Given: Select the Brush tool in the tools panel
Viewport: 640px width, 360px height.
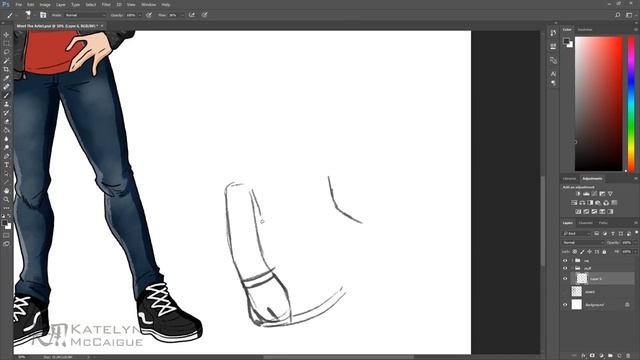Looking at the screenshot, I should [x=6, y=95].
